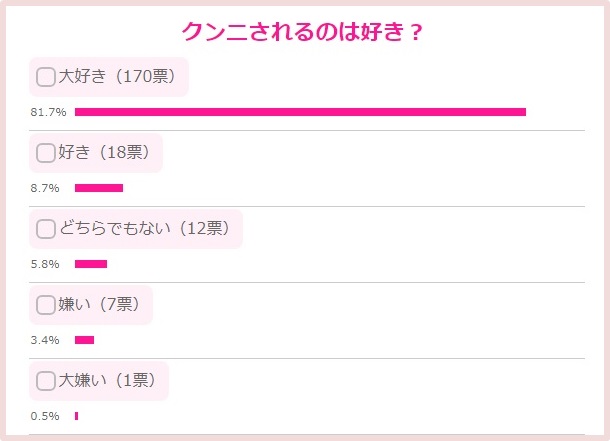Click the 5.8% percentage text
Image resolution: width=610 pixels, height=441 pixels.
click(45, 264)
